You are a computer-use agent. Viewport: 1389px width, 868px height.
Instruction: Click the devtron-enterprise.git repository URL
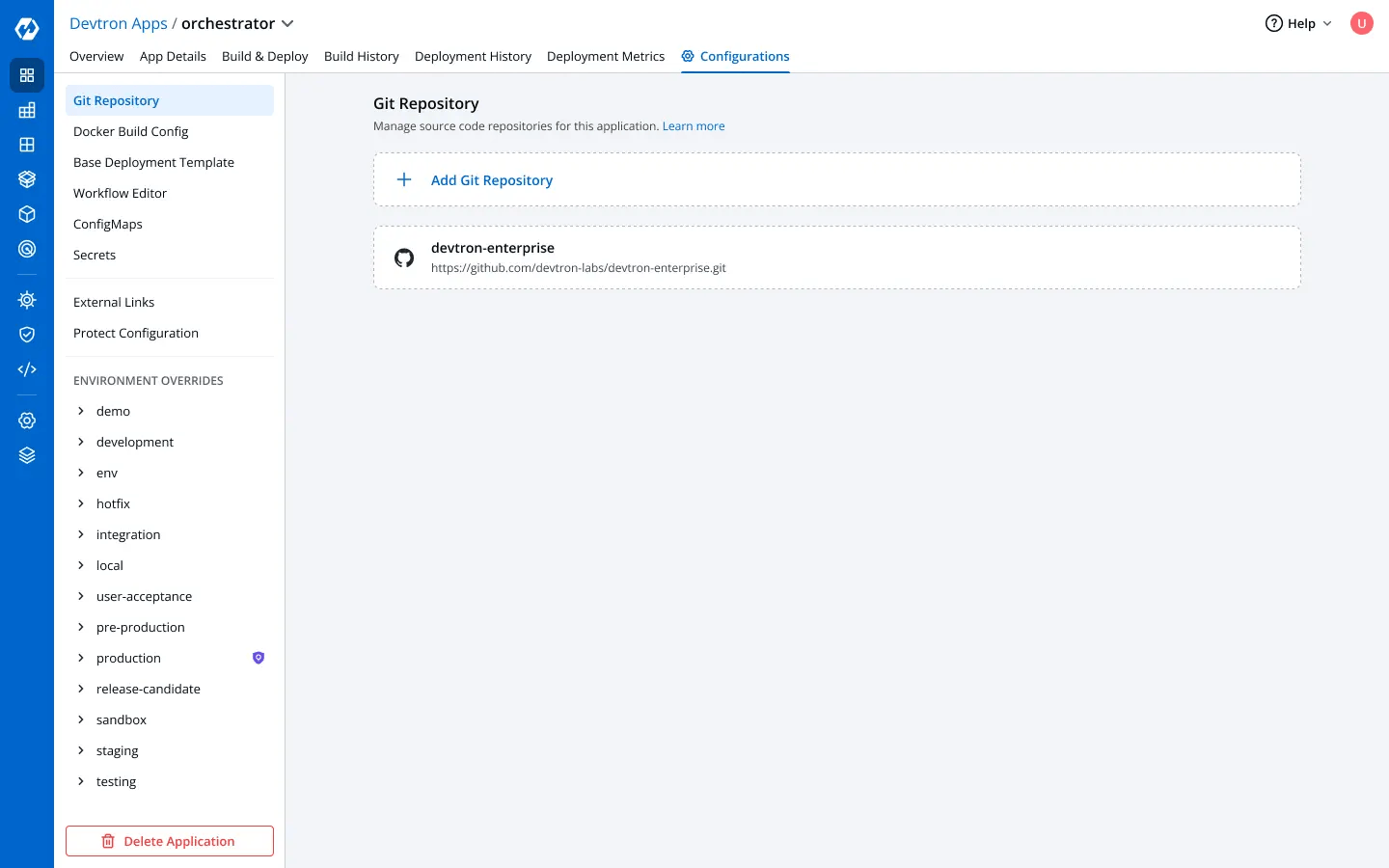(579, 268)
